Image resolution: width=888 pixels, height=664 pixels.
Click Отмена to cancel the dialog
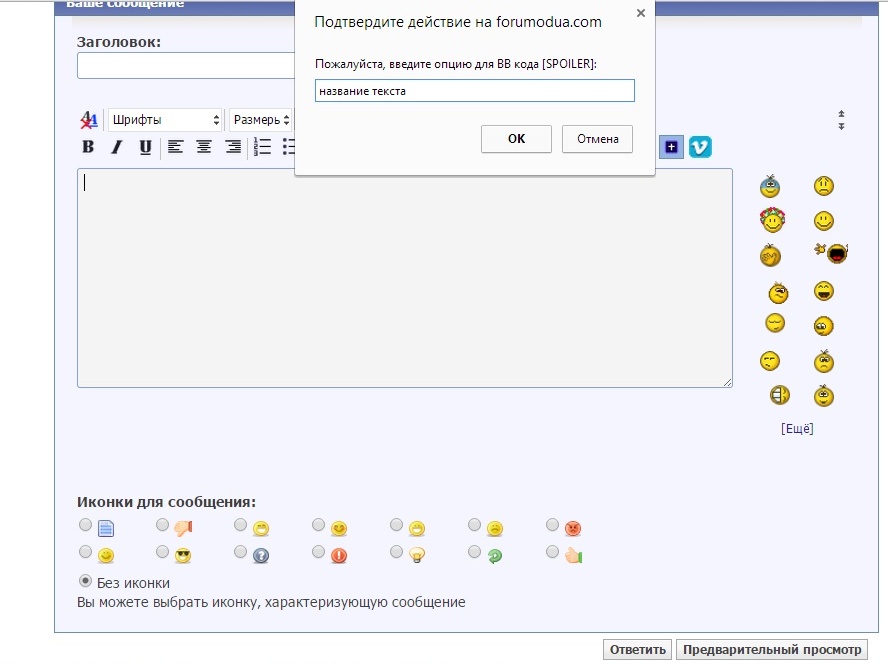598,139
